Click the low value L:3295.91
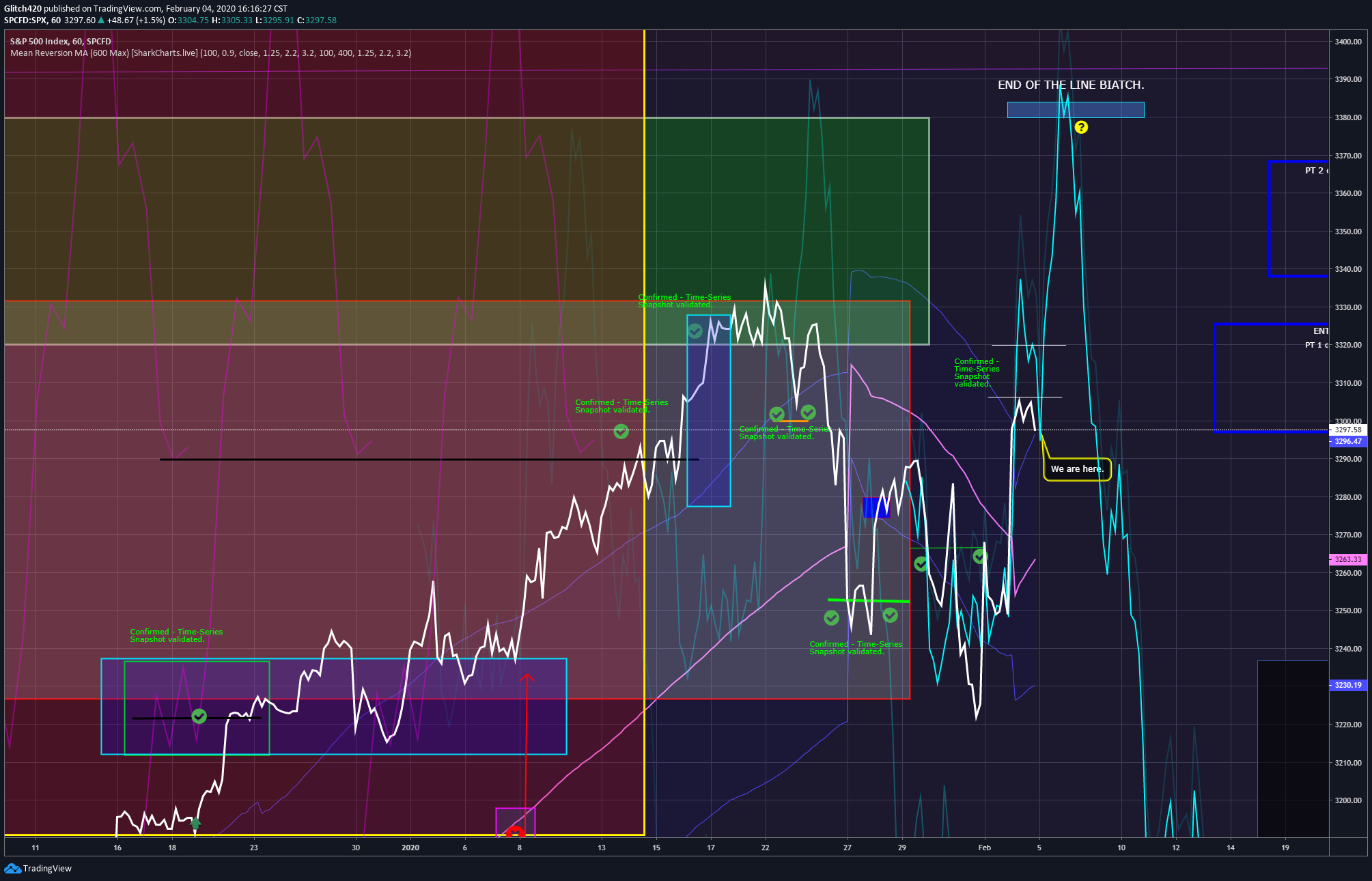This screenshot has width=1372, height=881. coord(275,20)
